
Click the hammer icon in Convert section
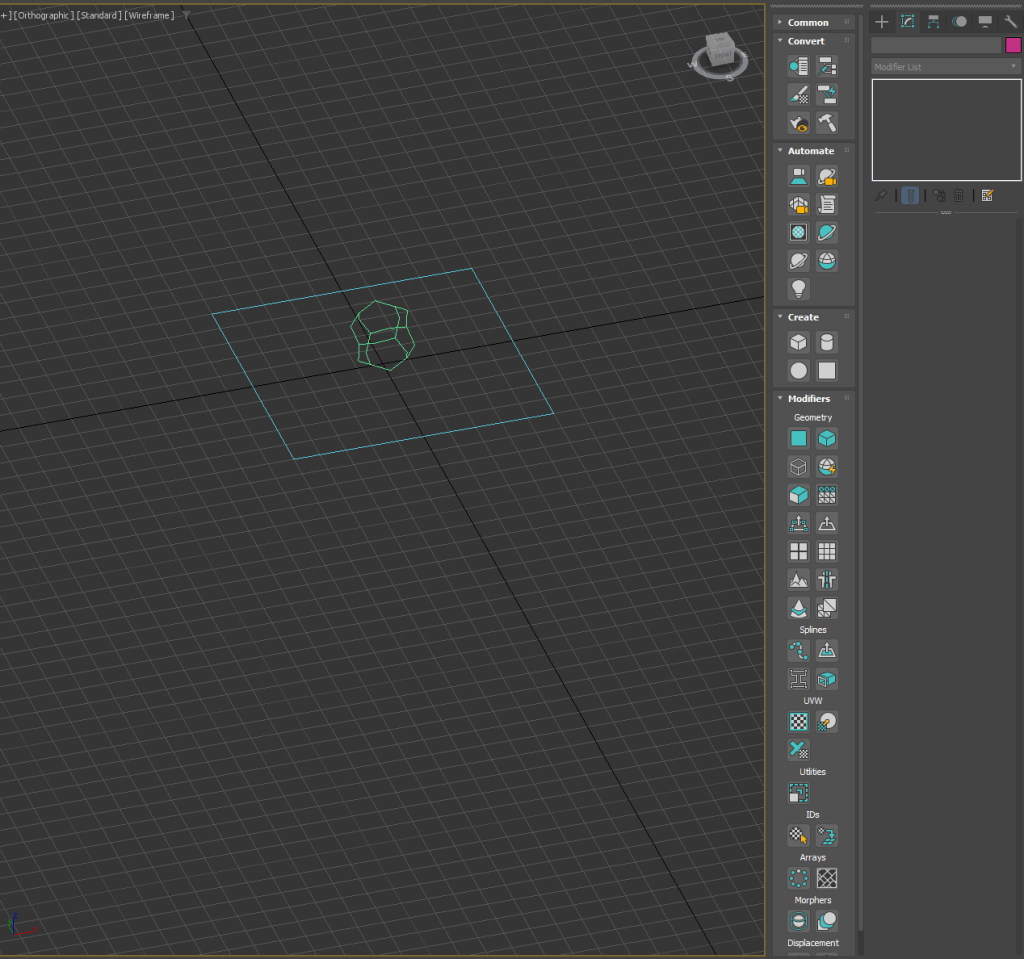(x=827, y=123)
